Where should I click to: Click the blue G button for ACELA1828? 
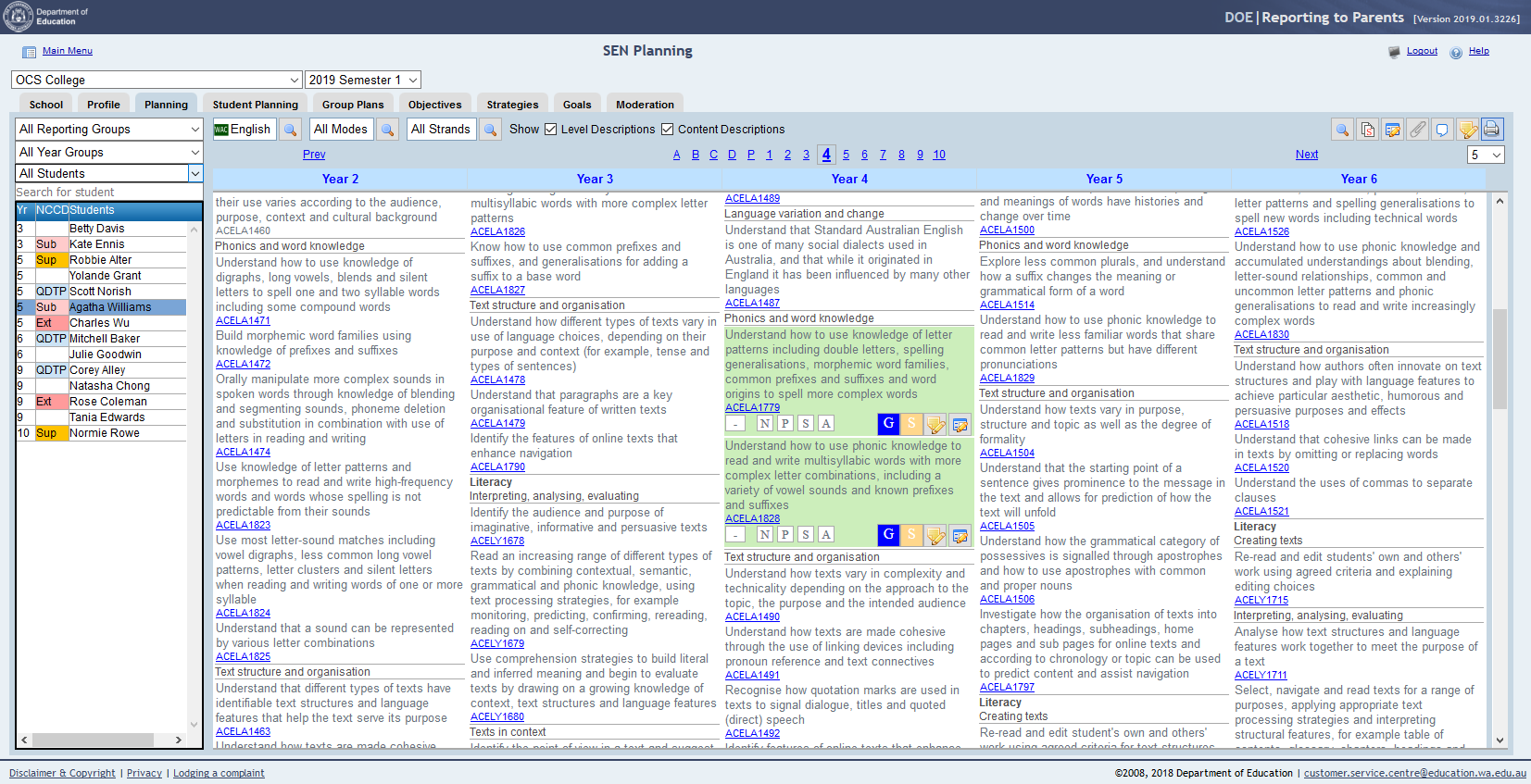888,535
